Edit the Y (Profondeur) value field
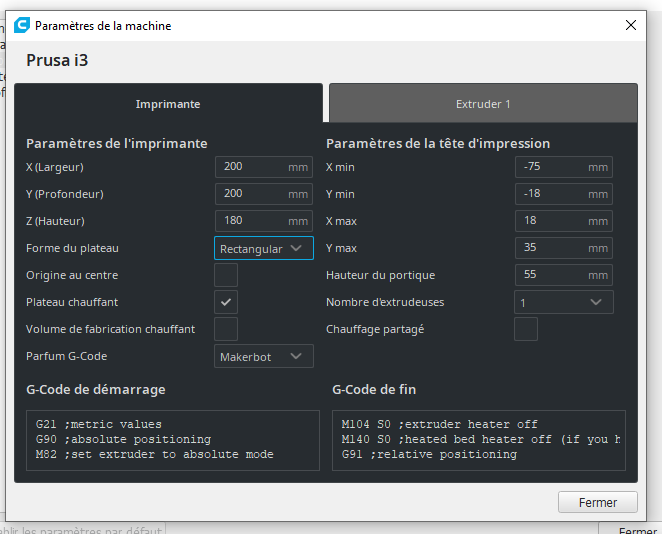The height and width of the screenshot is (534, 662). 263,194
